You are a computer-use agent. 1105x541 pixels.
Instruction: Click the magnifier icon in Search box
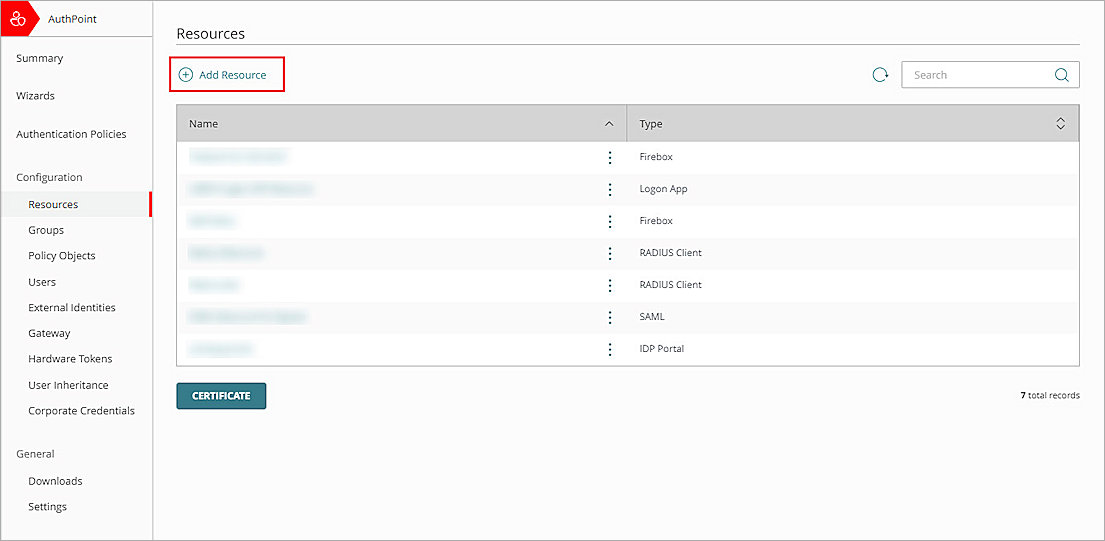1061,75
